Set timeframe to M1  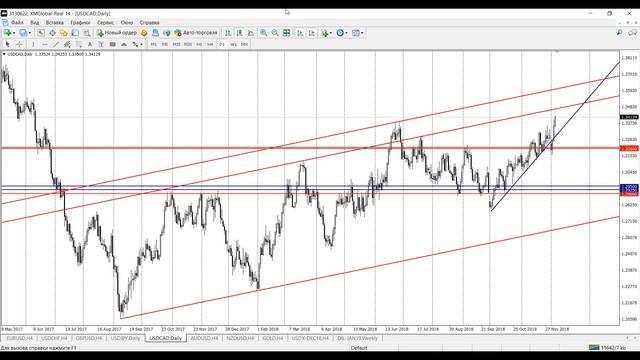click(x=153, y=44)
